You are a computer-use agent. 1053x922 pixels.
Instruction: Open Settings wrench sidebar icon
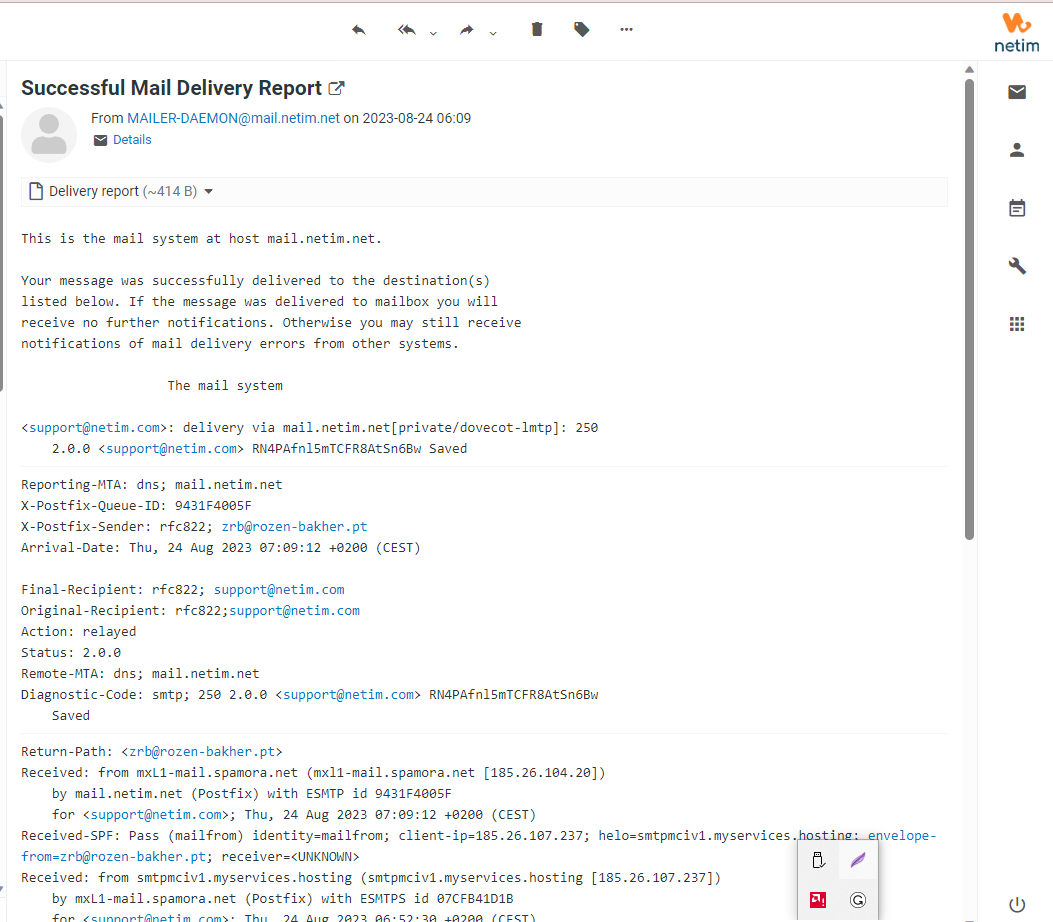(x=1017, y=266)
